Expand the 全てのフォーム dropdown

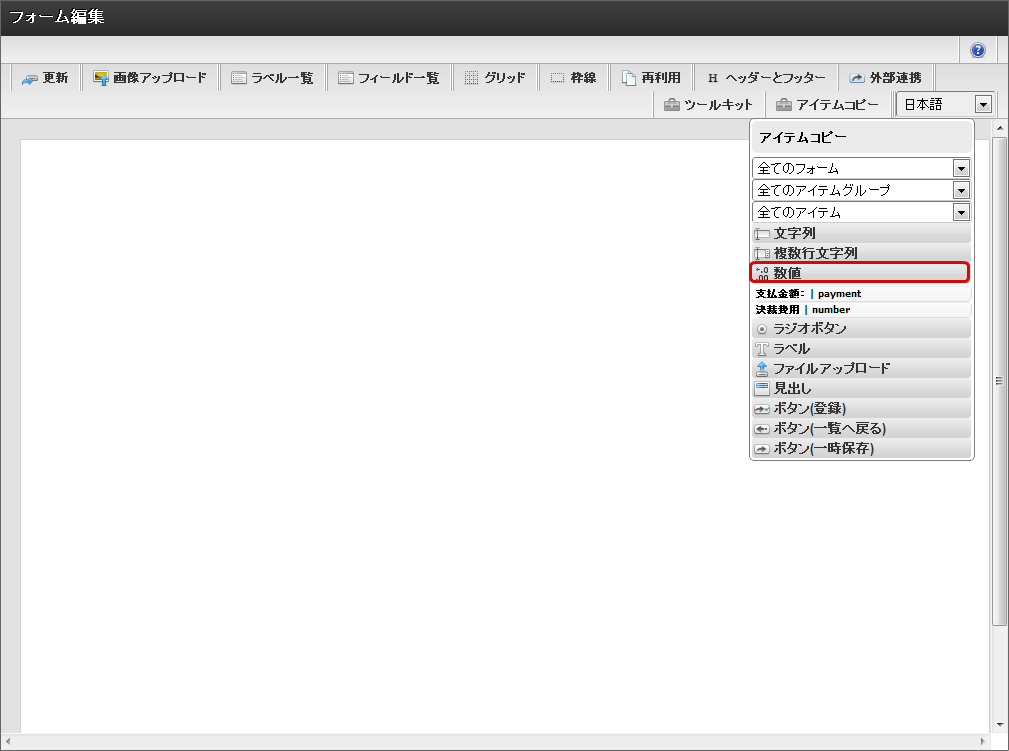coord(861,169)
